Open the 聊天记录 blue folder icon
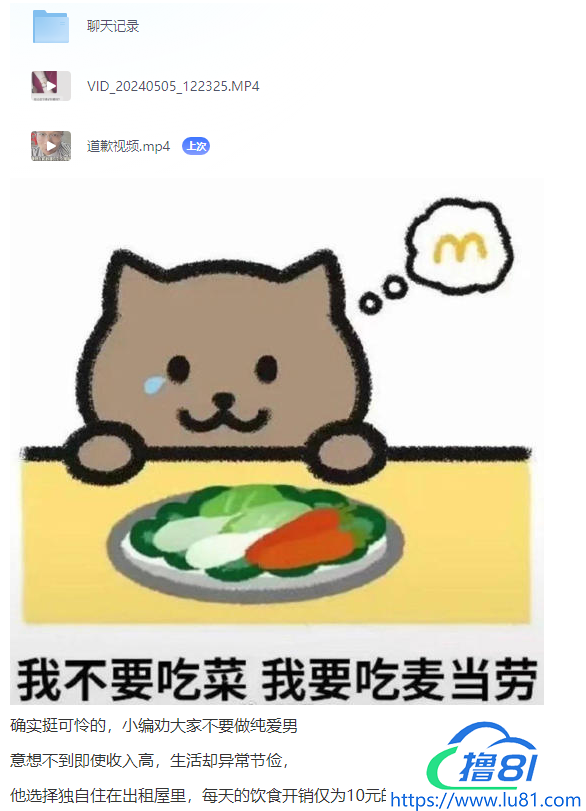 point(51,26)
